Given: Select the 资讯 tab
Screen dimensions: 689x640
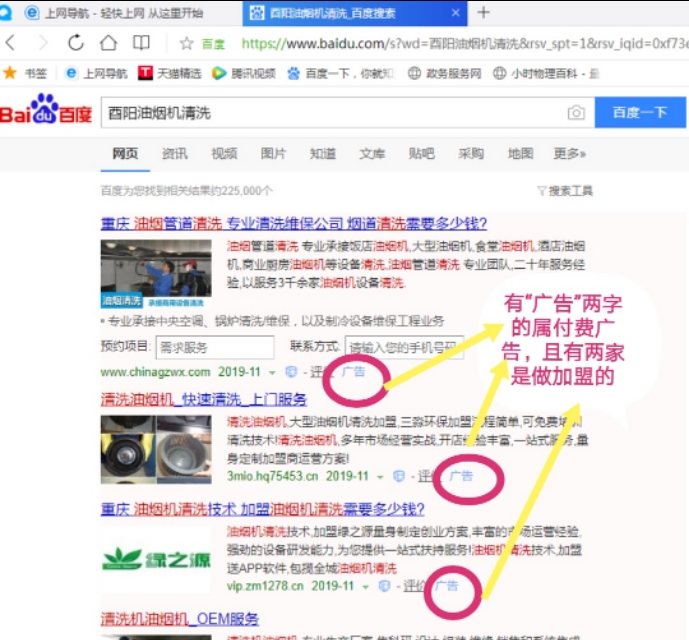Looking at the screenshot, I should (174, 153).
